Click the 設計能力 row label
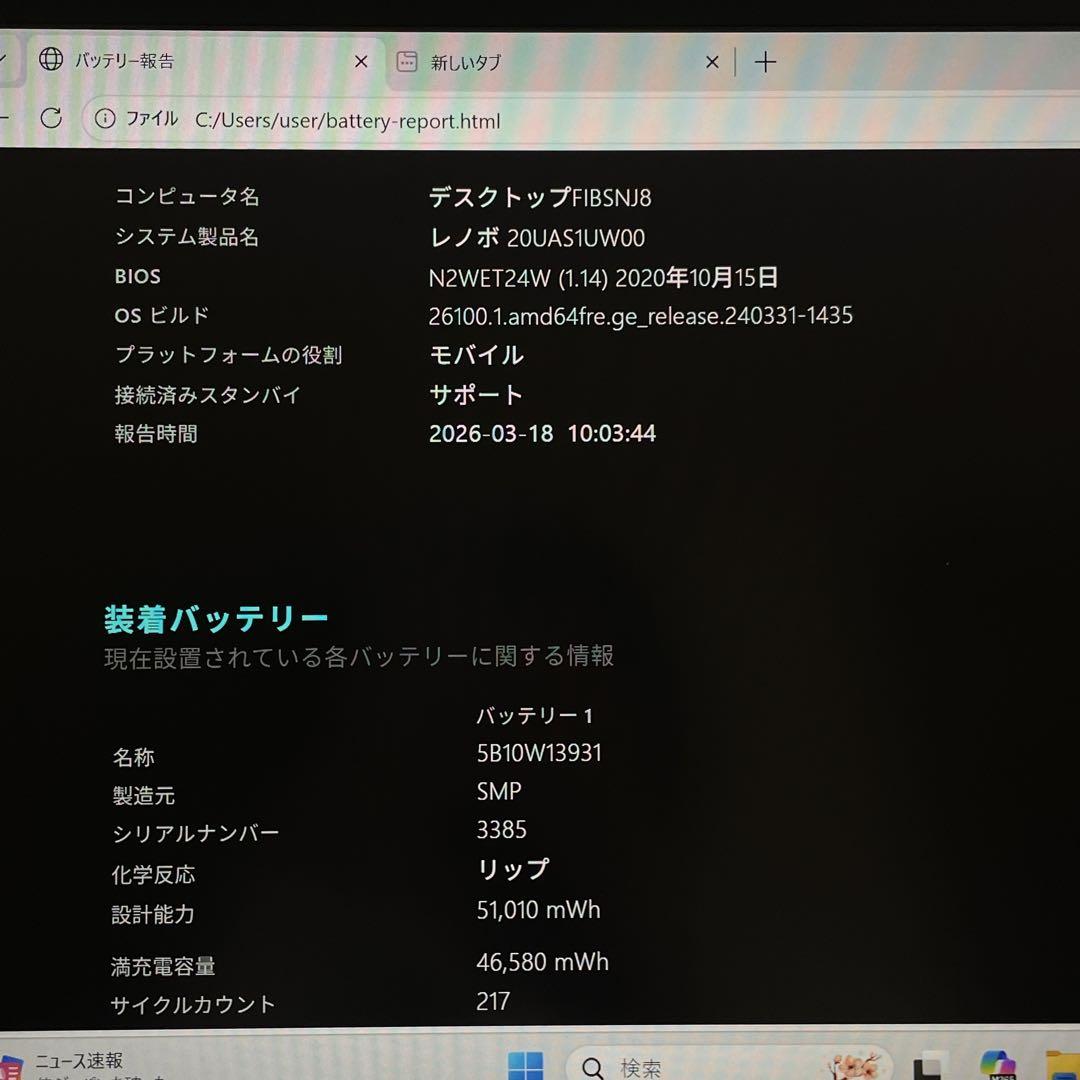 pos(153,914)
